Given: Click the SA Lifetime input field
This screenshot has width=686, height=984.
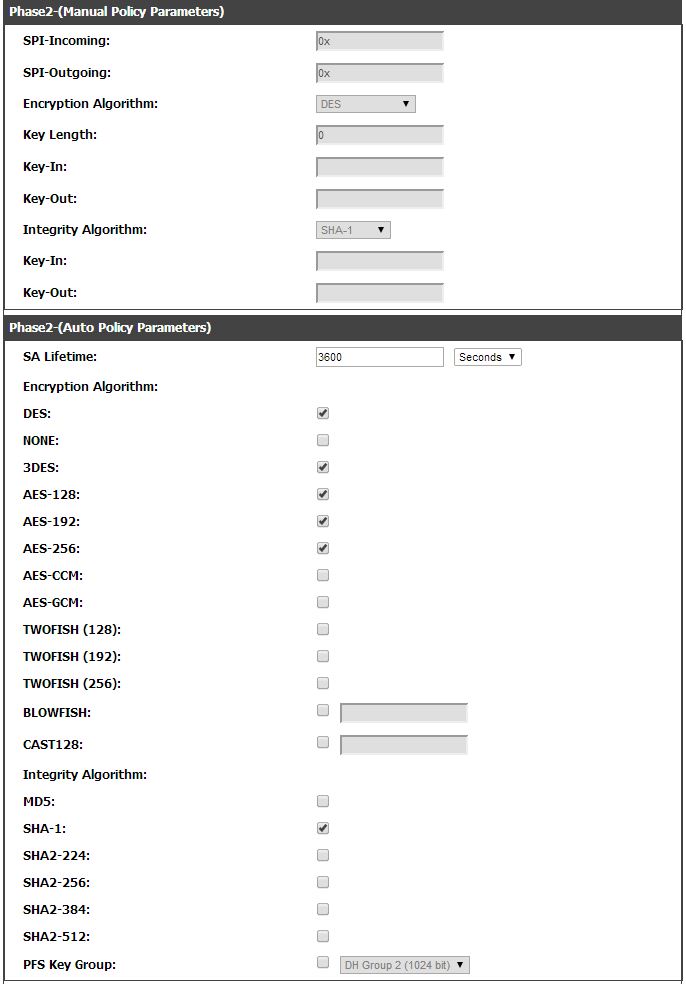Looking at the screenshot, I should pyautogui.click(x=379, y=357).
